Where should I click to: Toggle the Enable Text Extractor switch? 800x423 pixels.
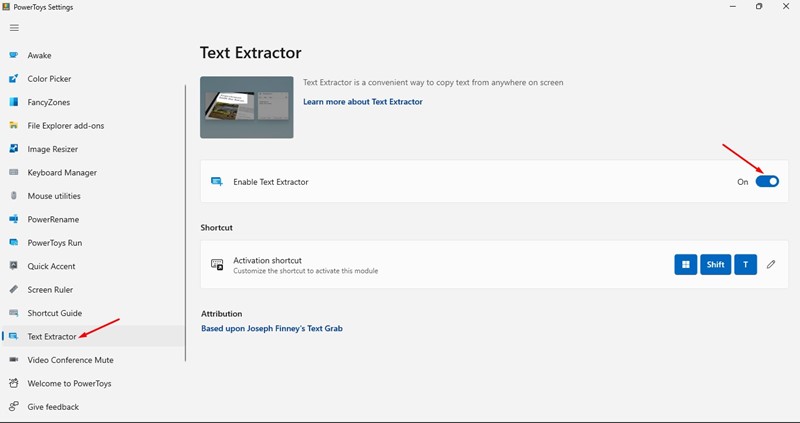pyautogui.click(x=767, y=182)
